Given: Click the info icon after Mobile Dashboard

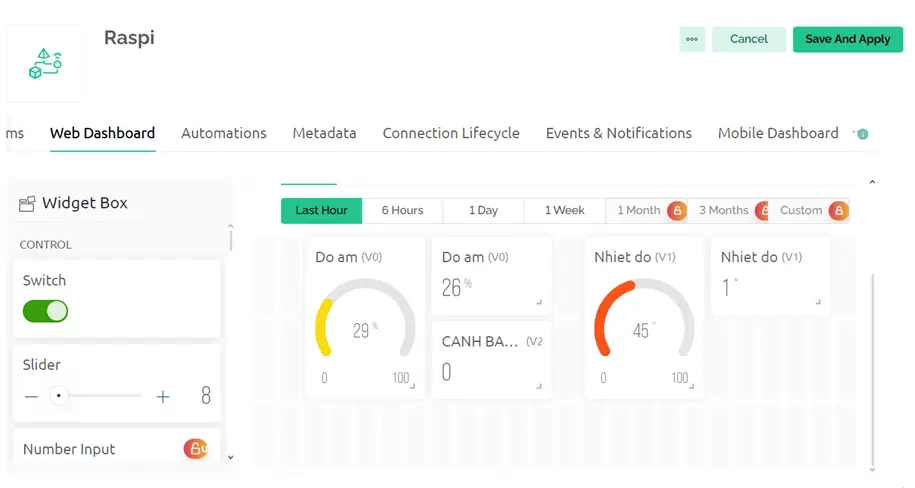Looking at the screenshot, I should point(862,134).
